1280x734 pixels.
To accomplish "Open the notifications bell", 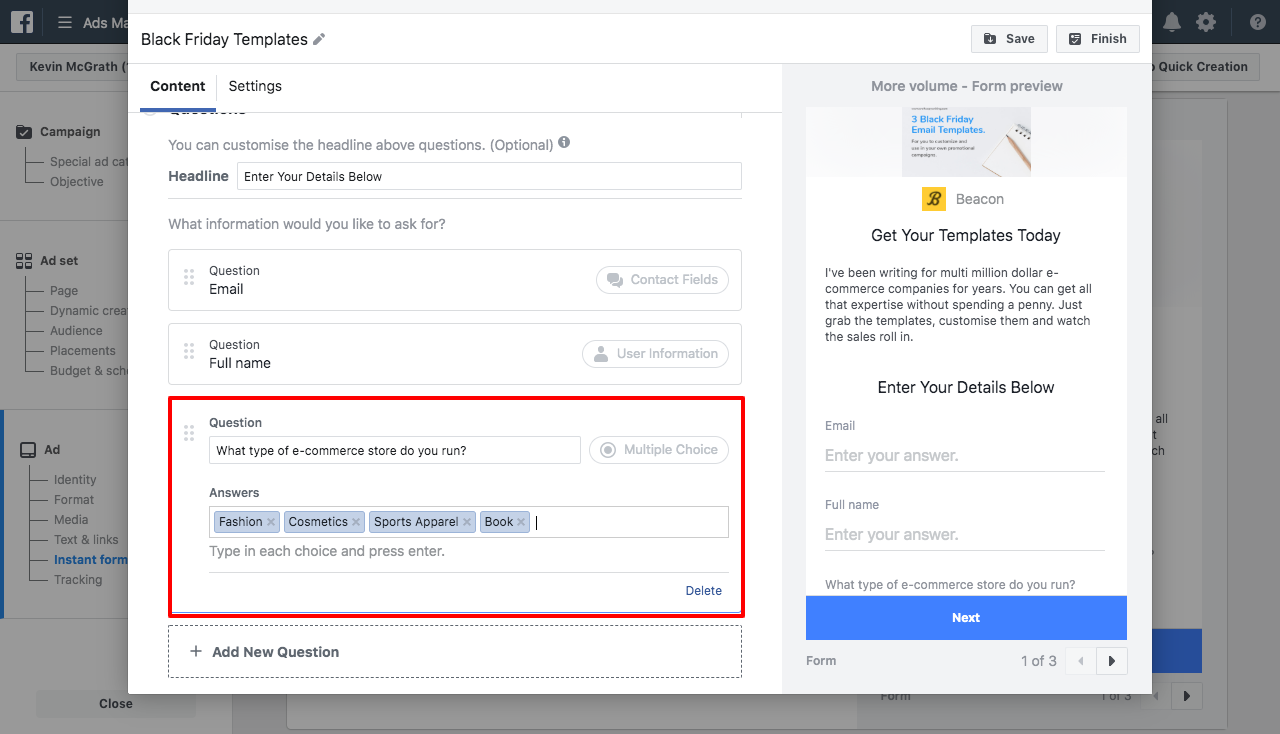I will (x=1171, y=20).
